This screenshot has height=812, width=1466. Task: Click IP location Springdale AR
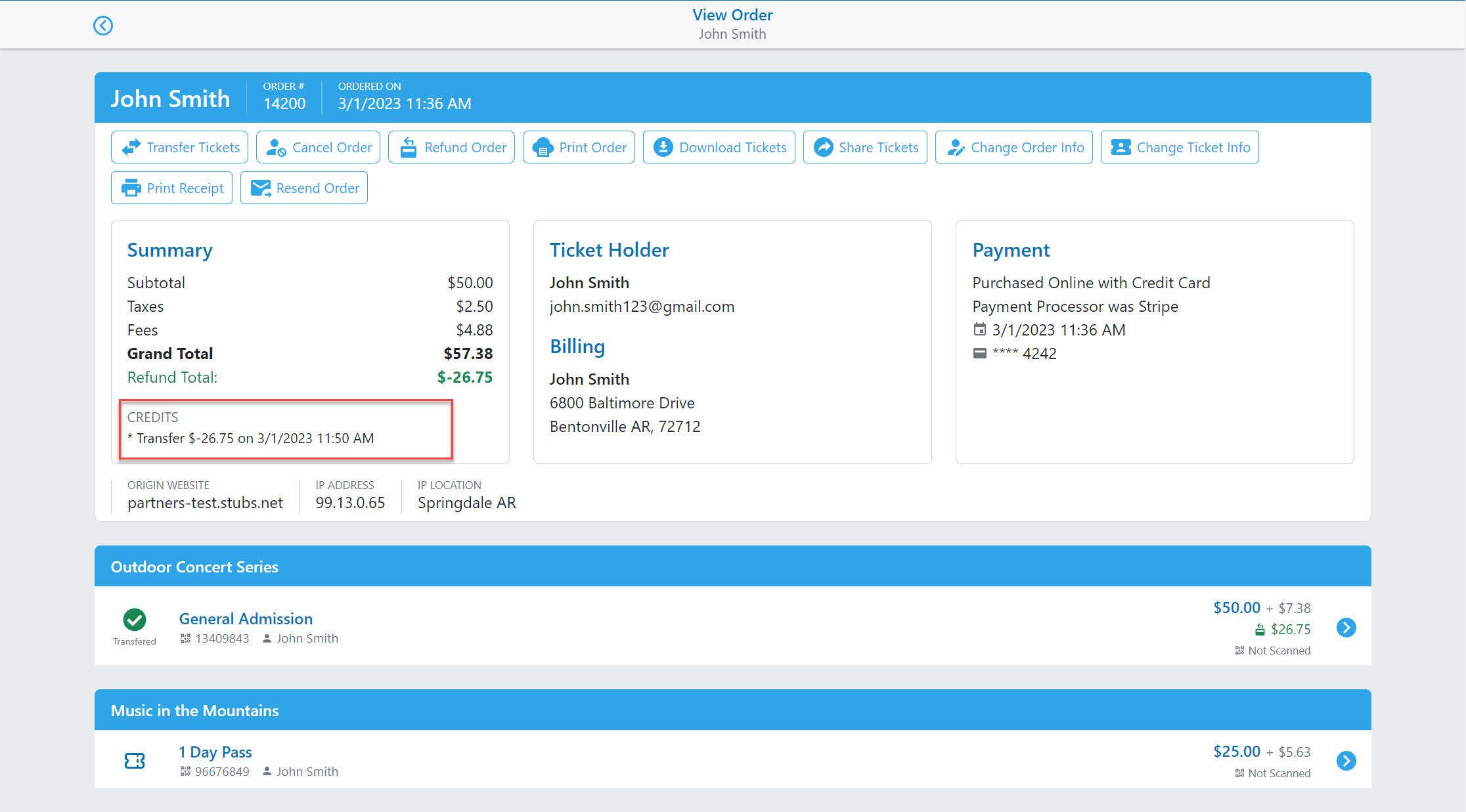click(467, 503)
